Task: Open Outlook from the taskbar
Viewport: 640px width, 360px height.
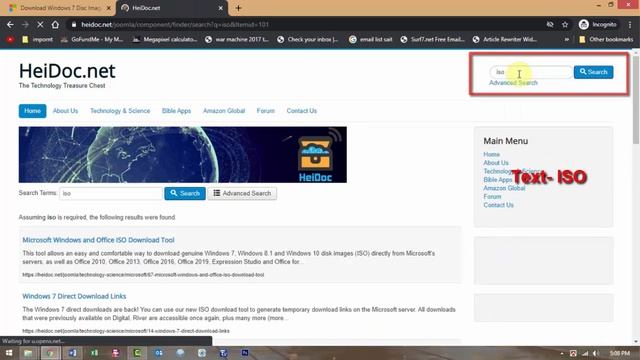Action: coord(159,353)
